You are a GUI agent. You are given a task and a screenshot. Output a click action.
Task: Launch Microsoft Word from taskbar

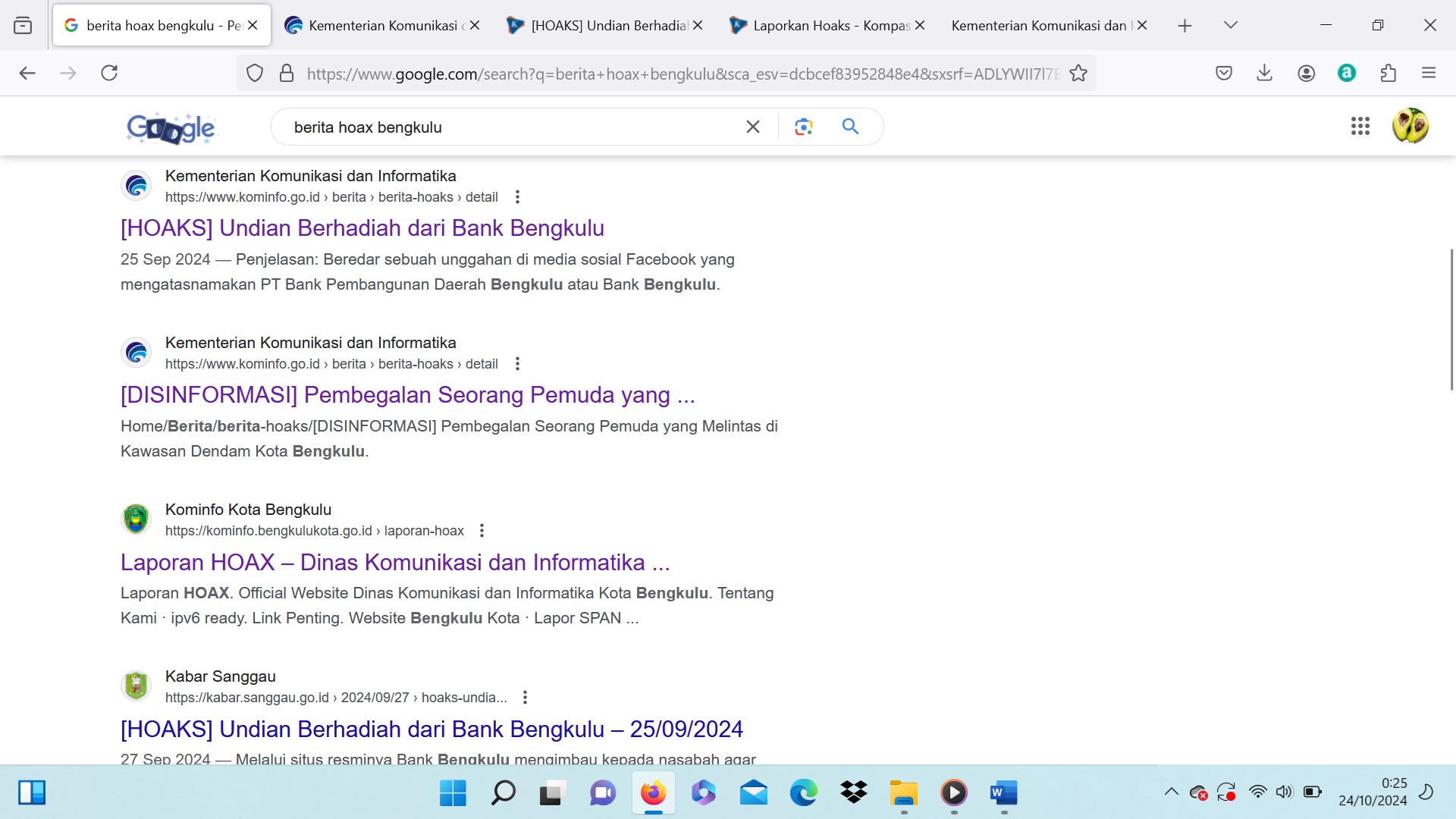tap(1003, 793)
